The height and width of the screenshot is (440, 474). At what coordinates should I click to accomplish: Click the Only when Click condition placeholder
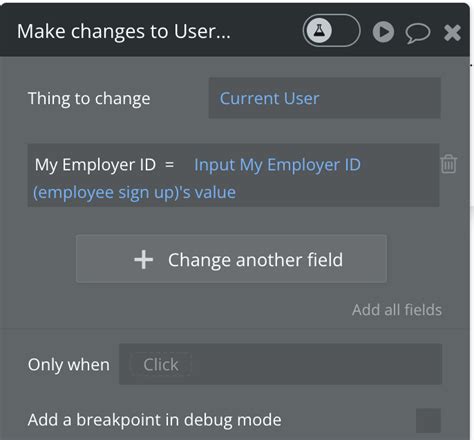point(161,364)
